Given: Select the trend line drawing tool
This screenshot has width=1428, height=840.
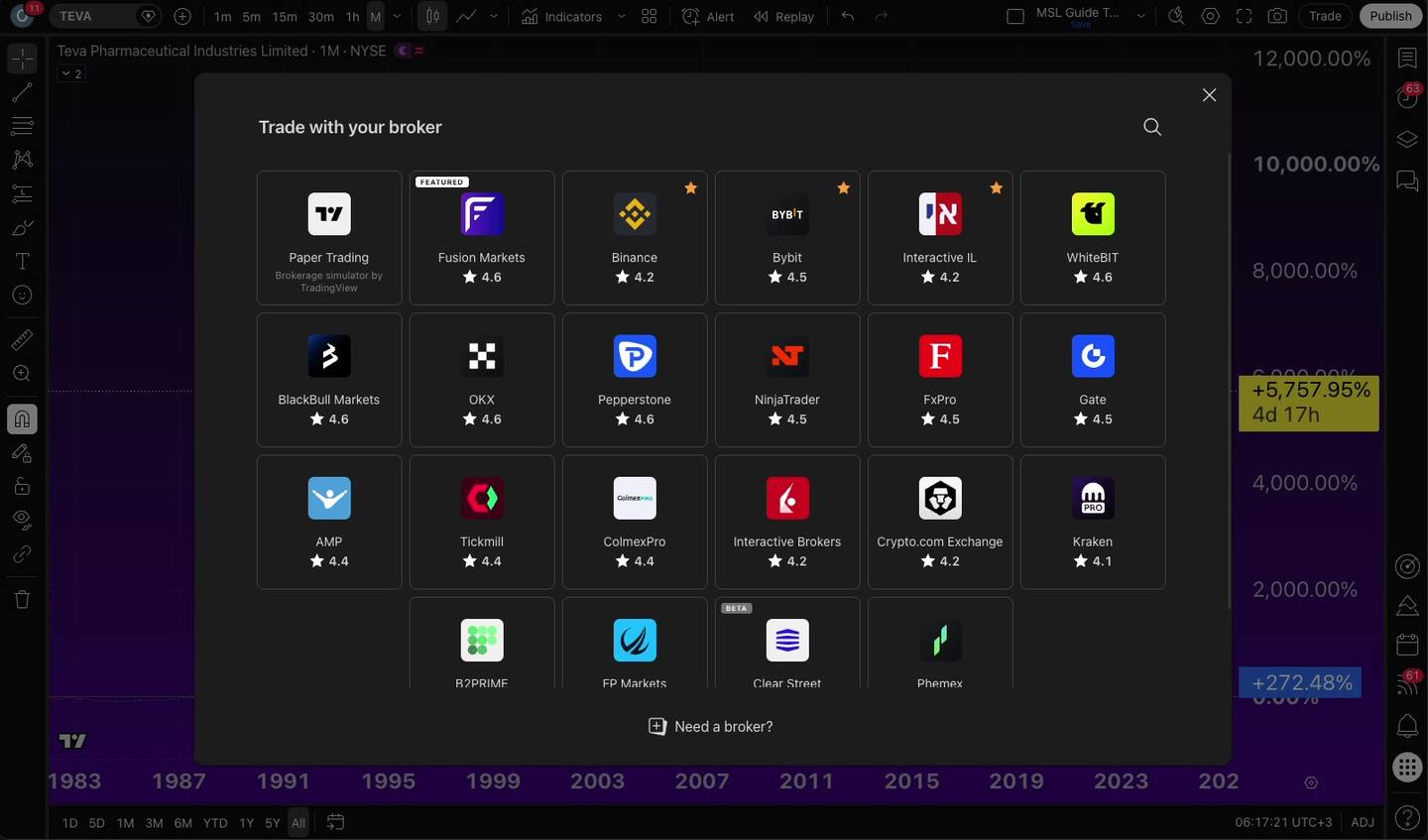Looking at the screenshot, I should click(x=22, y=93).
